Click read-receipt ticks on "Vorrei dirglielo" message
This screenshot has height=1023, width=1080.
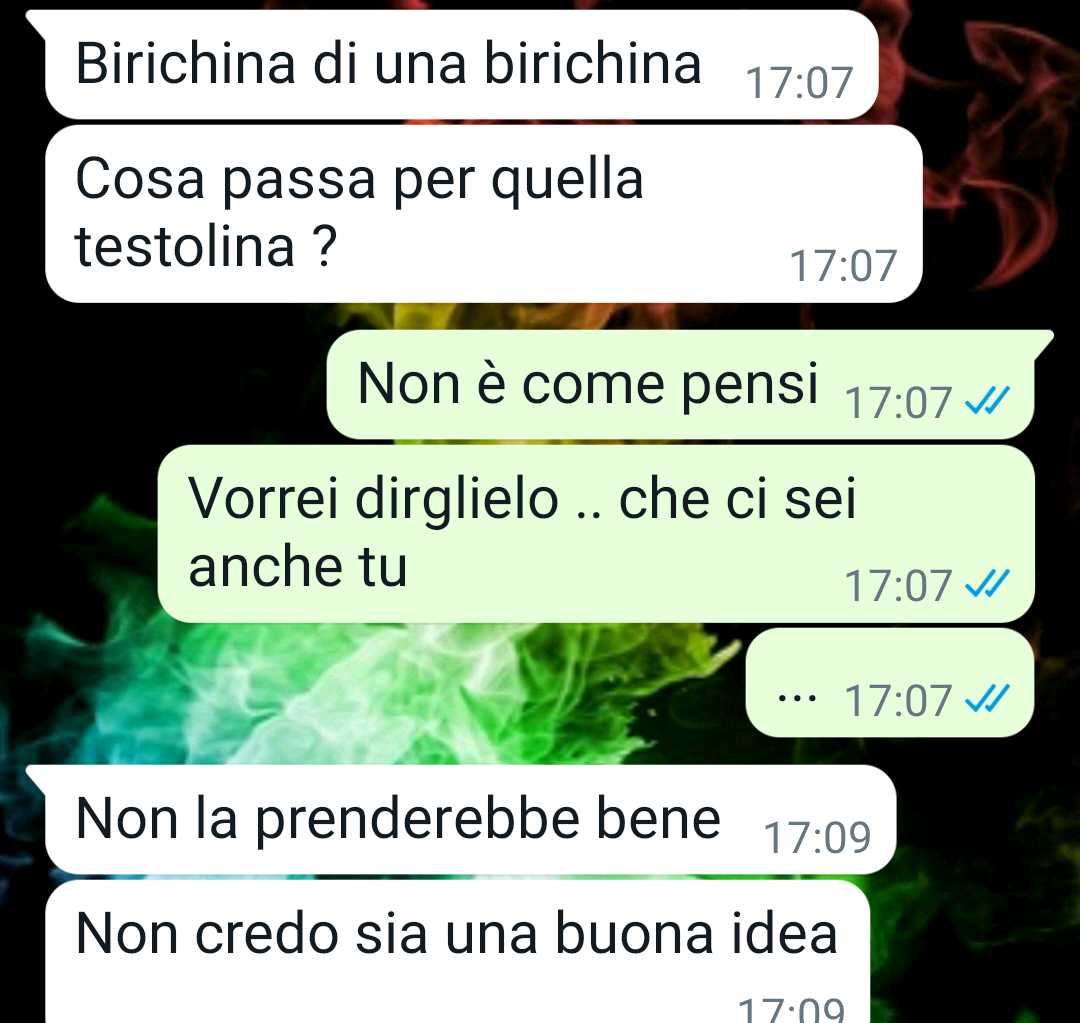click(x=987, y=583)
